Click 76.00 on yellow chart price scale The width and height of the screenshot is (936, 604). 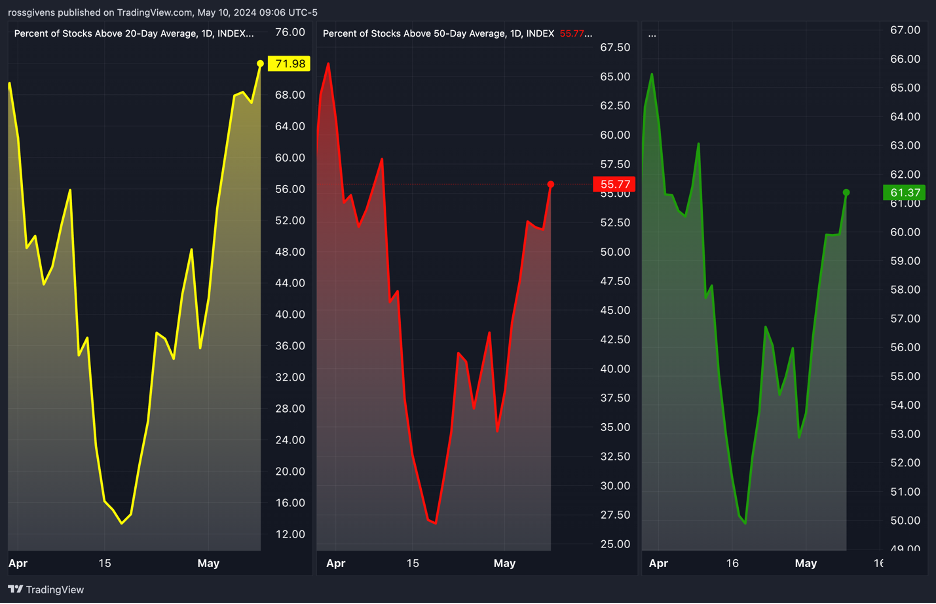click(x=290, y=32)
